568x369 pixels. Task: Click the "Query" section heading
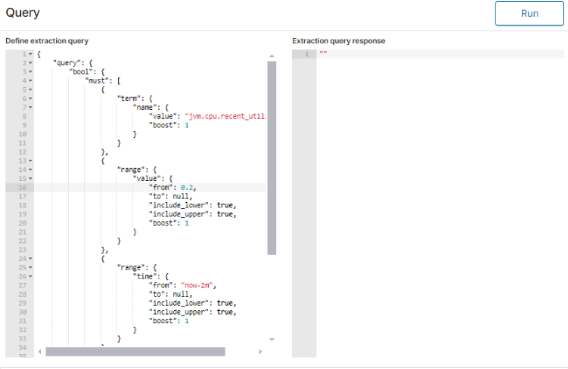pyautogui.click(x=22, y=13)
